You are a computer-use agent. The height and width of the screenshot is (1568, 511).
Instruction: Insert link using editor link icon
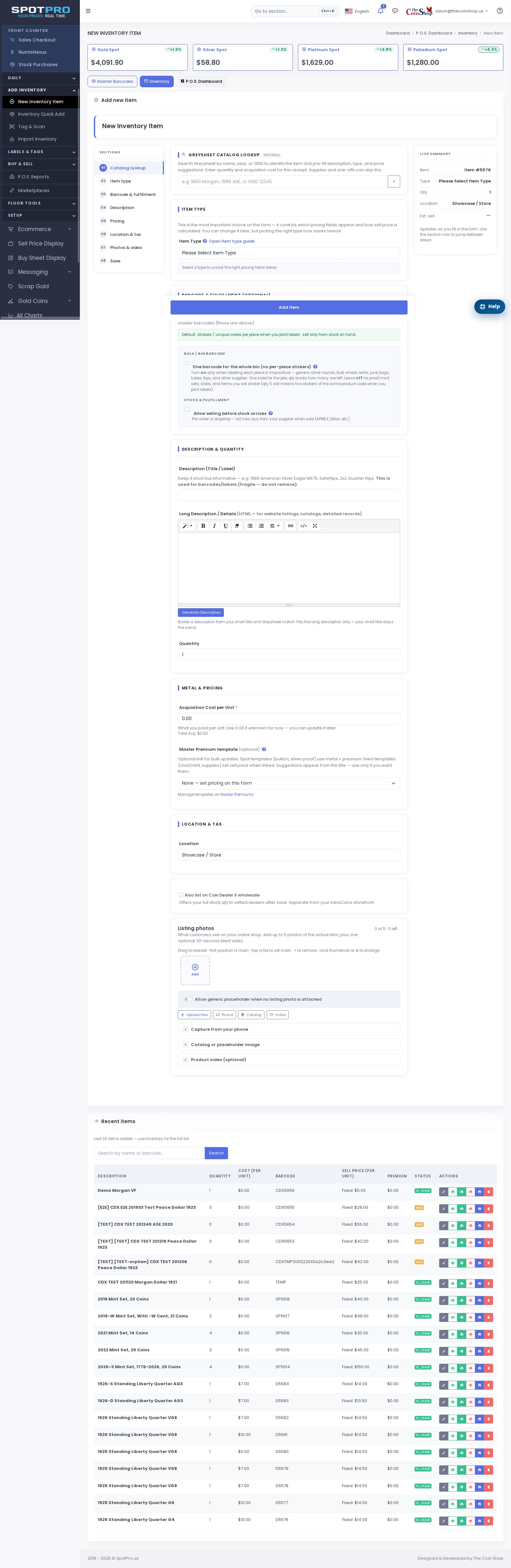(290, 526)
